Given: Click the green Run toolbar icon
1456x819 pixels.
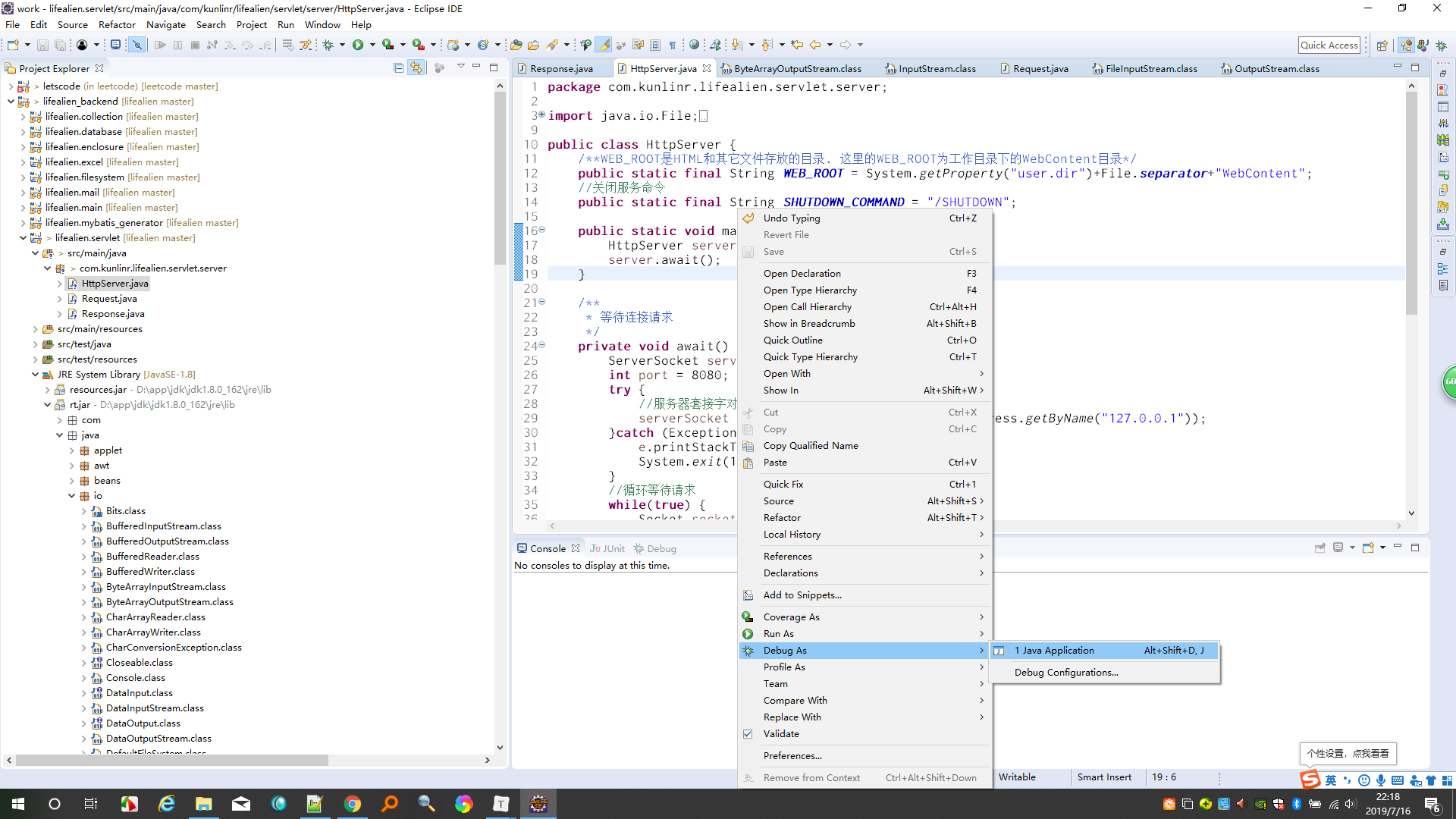Looking at the screenshot, I should pyautogui.click(x=358, y=45).
